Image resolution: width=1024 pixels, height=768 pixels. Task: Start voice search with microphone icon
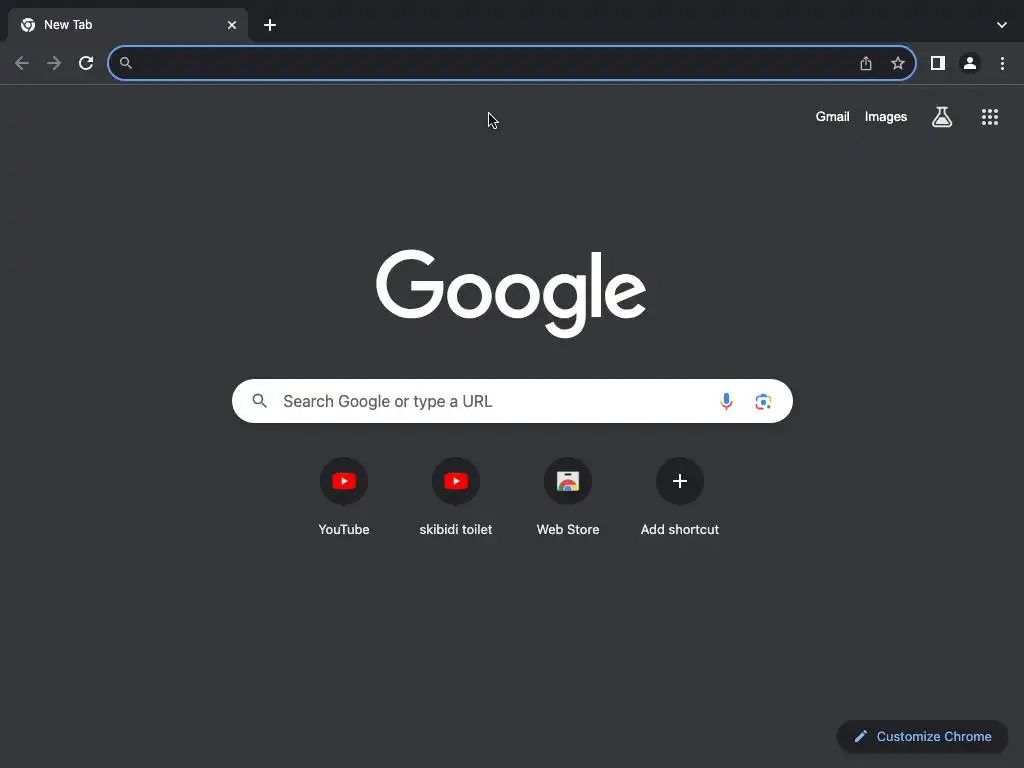pyautogui.click(x=726, y=401)
